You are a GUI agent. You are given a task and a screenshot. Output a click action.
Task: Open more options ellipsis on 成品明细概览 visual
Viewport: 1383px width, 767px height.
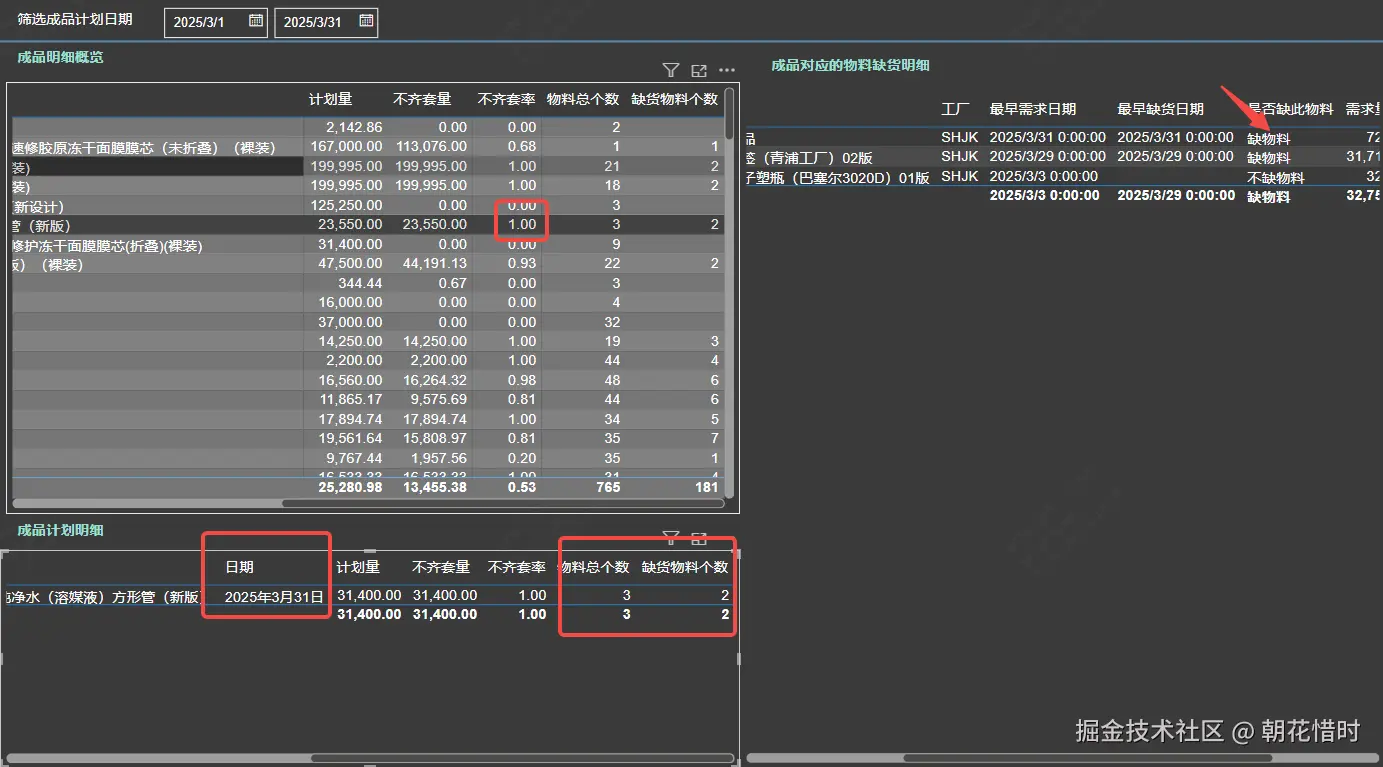coord(727,70)
